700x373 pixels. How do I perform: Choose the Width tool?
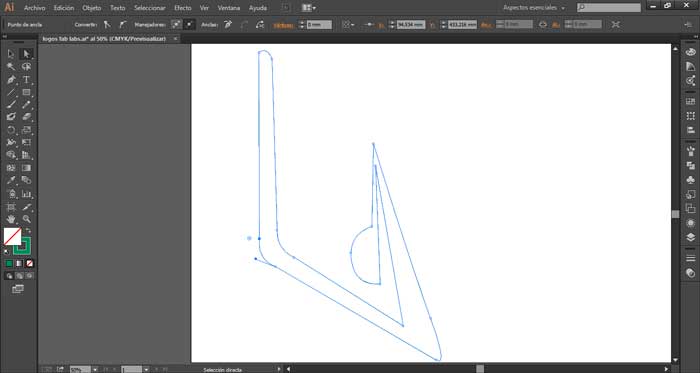click(11, 142)
